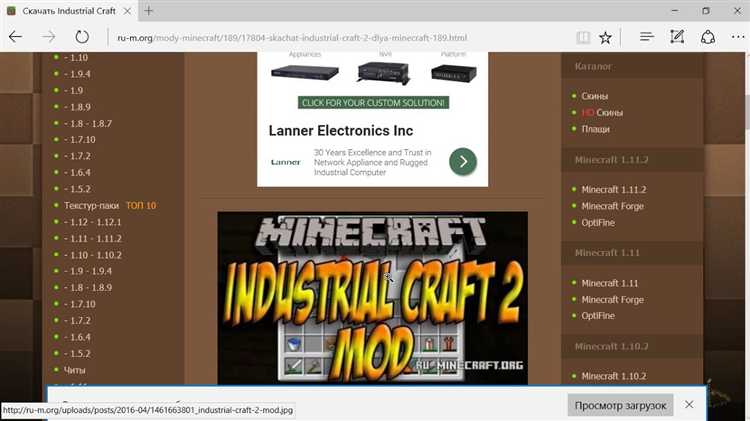Open reading view book icon
Image resolution: width=750 pixels, height=421 pixels.
click(x=583, y=37)
